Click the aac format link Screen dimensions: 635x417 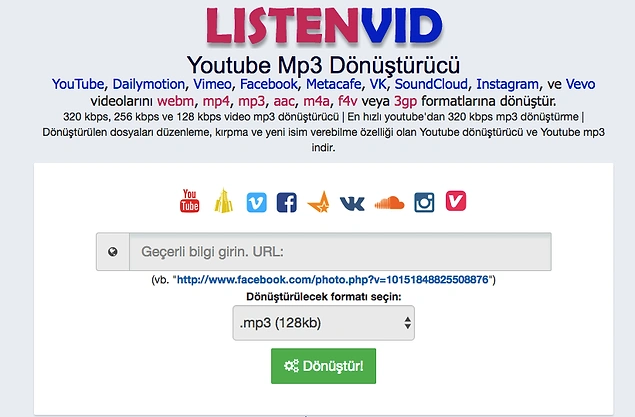284,101
